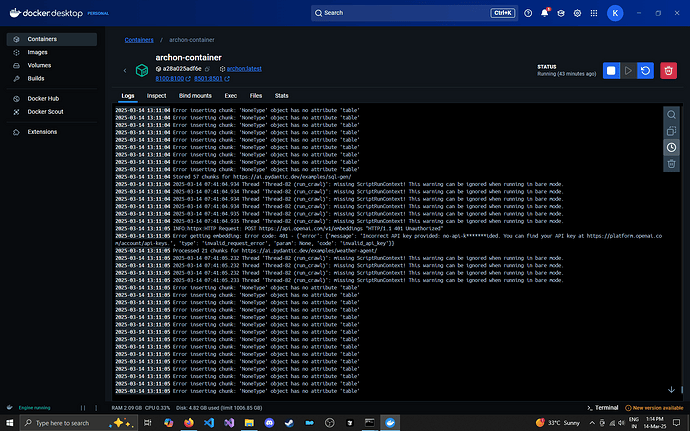690x431 pixels.
Task: Open the Terminal from status bar
Action: point(602,408)
